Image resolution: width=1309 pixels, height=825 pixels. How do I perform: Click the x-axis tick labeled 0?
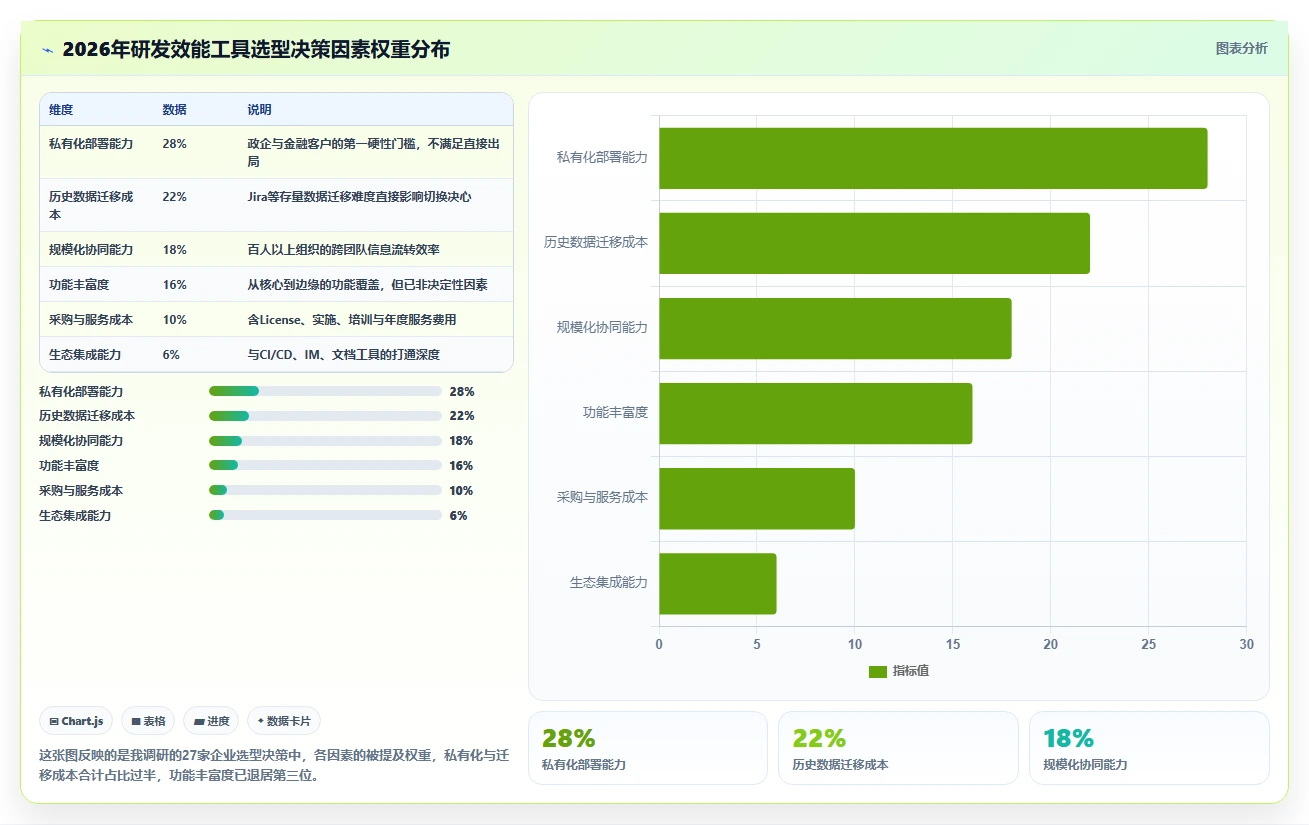click(x=659, y=645)
